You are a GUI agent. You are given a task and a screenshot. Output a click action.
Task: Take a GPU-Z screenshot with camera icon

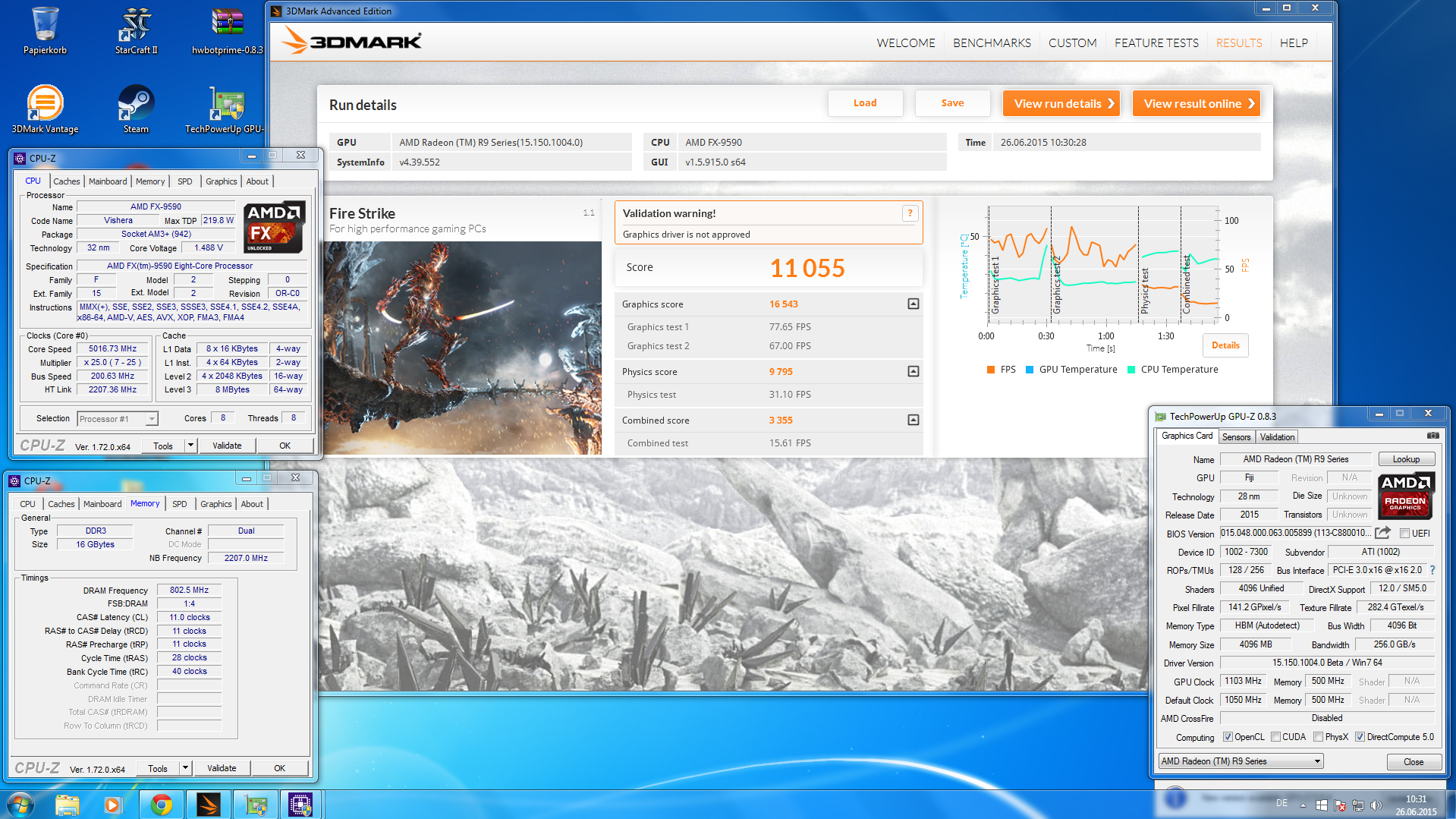[1432, 436]
